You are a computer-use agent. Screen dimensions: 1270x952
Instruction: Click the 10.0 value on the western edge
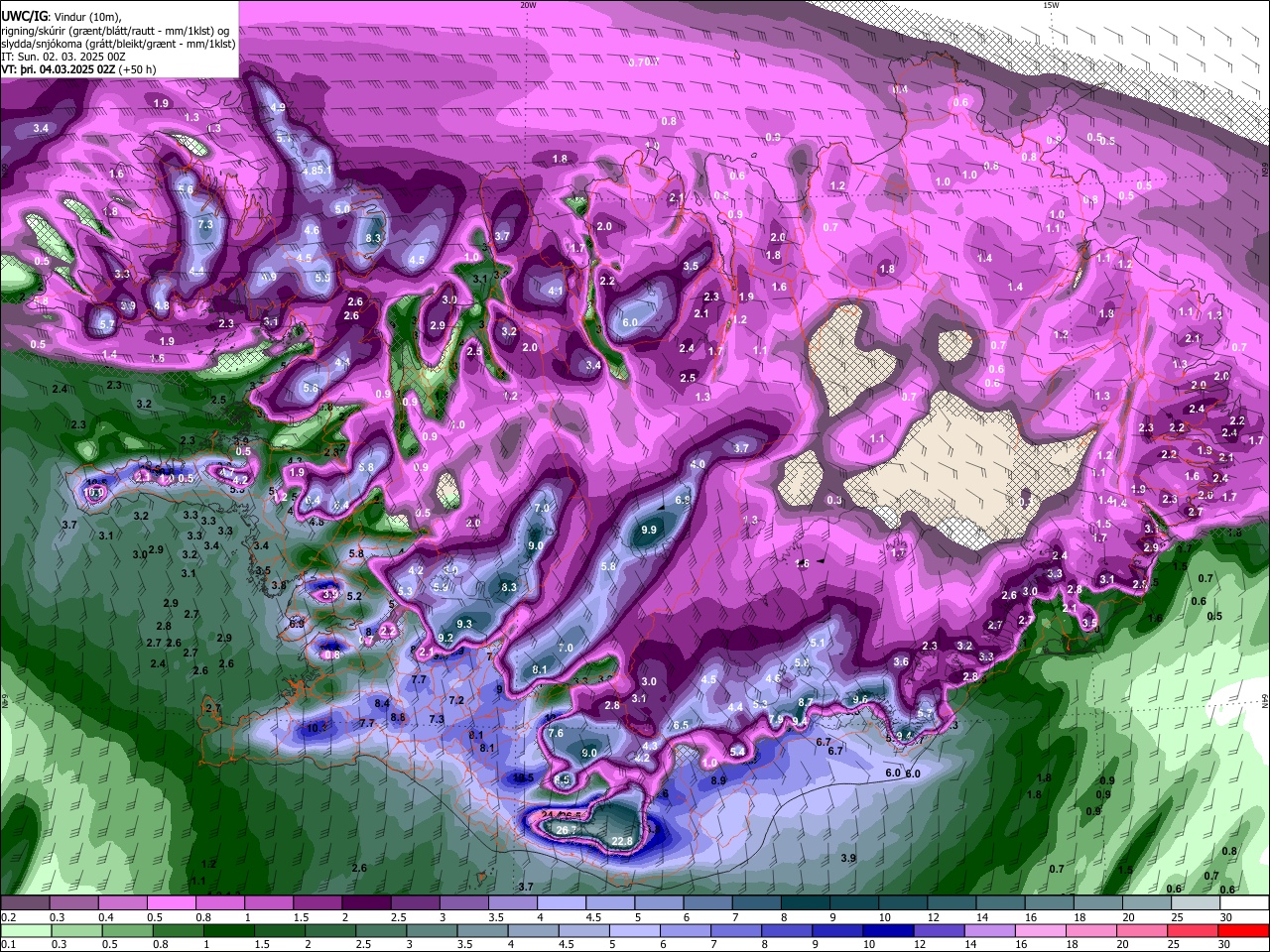(x=94, y=492)
